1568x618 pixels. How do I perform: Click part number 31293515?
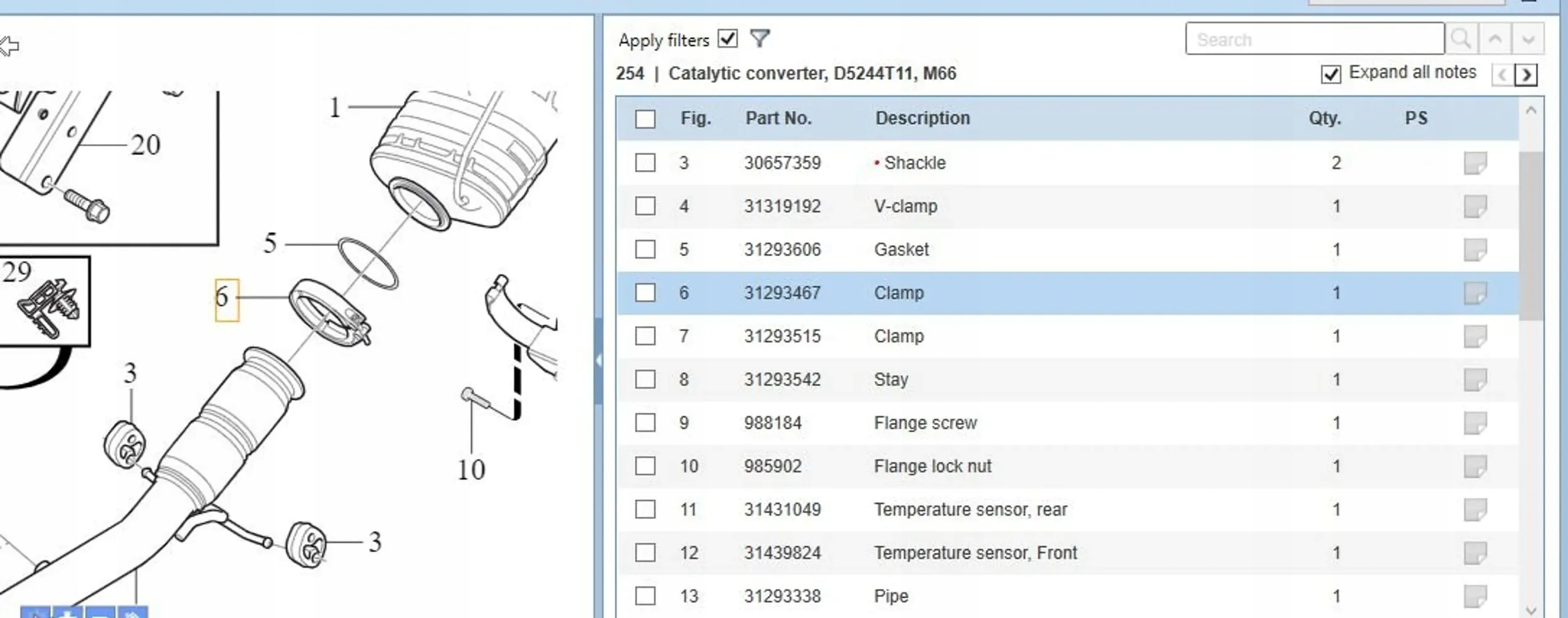[x=782, y=336]
